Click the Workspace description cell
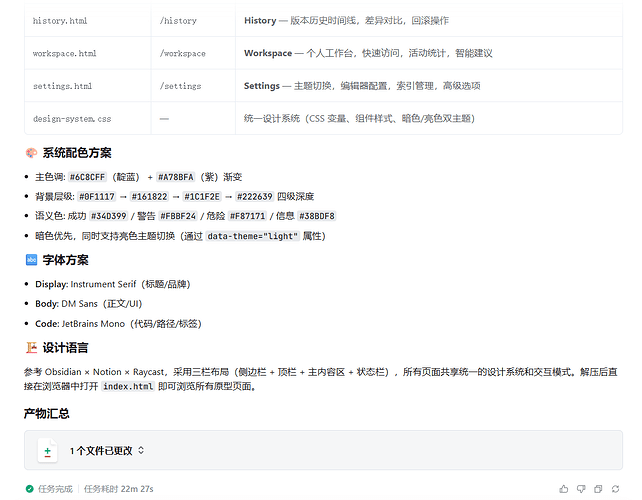 point(429,53)
